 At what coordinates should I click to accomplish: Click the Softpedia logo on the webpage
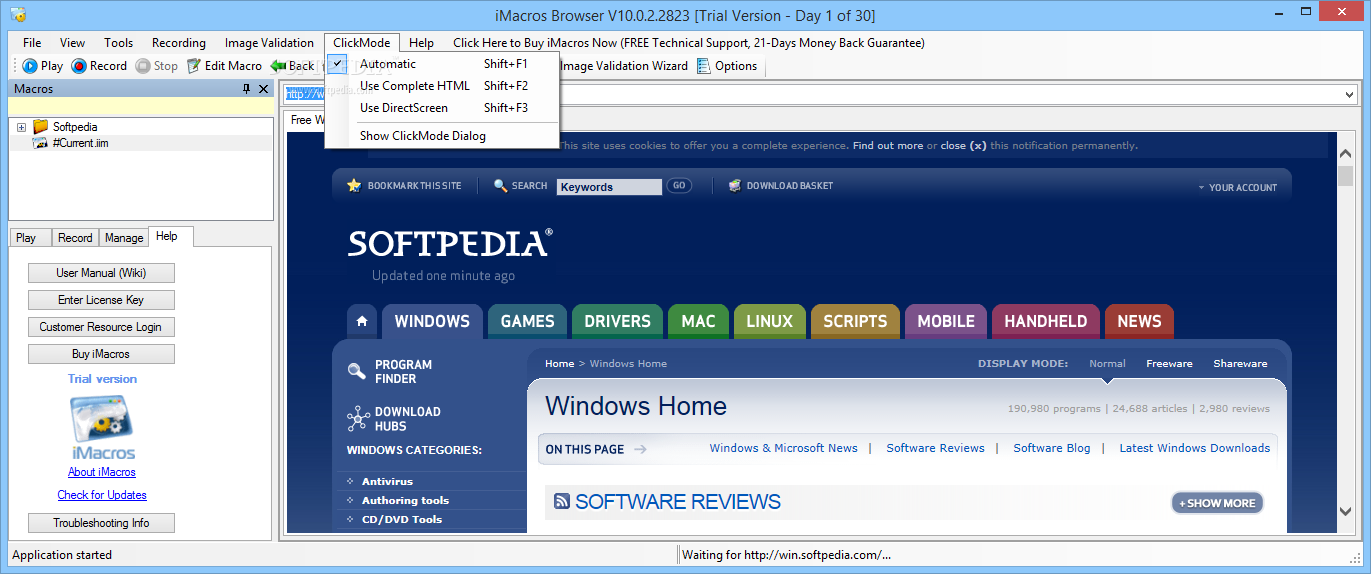449,243
